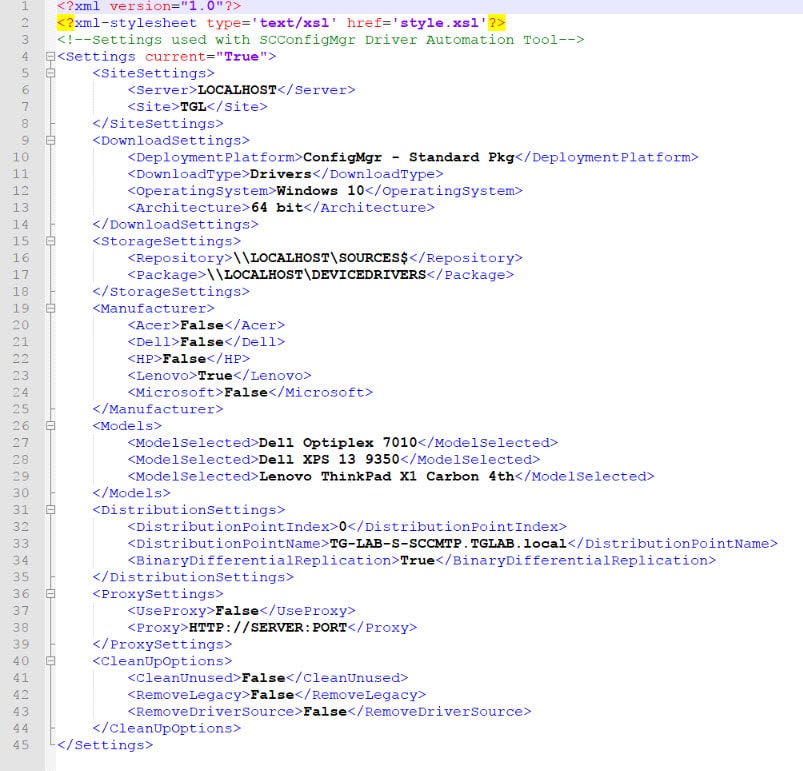The height and width of the screenshot is (771, 803).
Task: Click the current="True" attribute value
Action: (241, 56)
